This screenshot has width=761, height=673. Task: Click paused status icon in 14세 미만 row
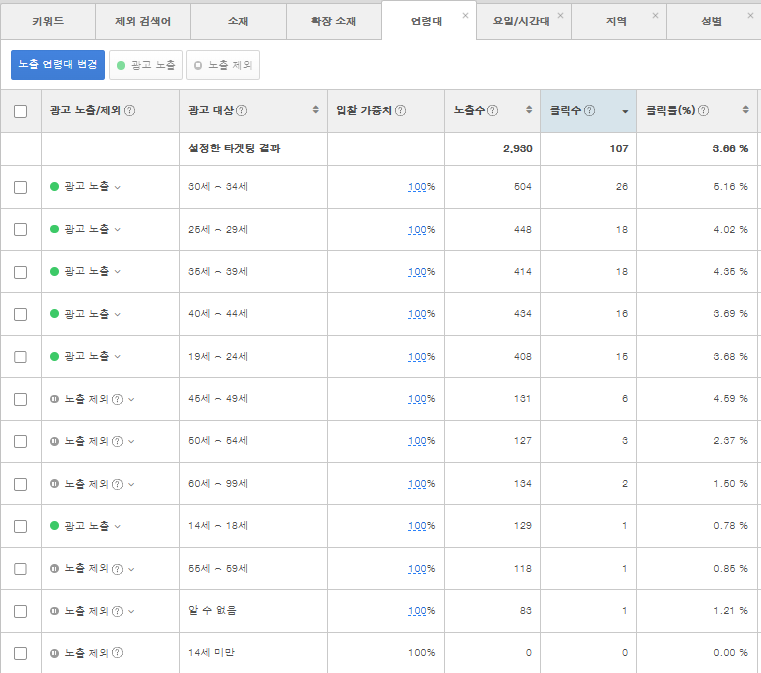pos(54,653)
